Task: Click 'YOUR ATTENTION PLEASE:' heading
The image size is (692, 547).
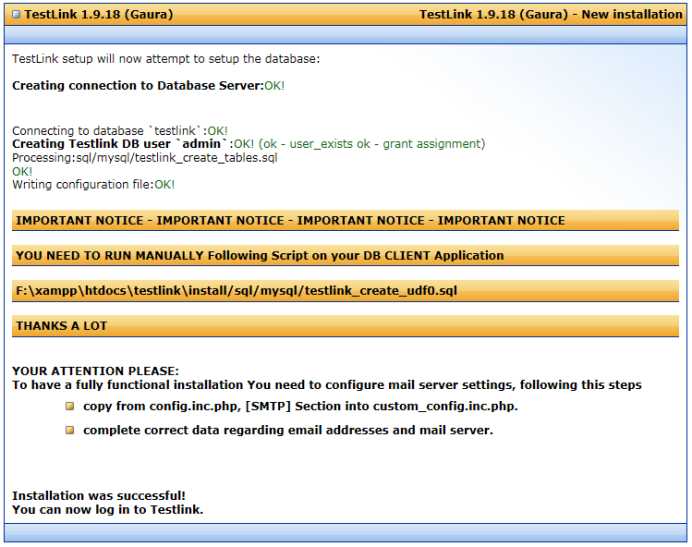Action: click(96, 371)
